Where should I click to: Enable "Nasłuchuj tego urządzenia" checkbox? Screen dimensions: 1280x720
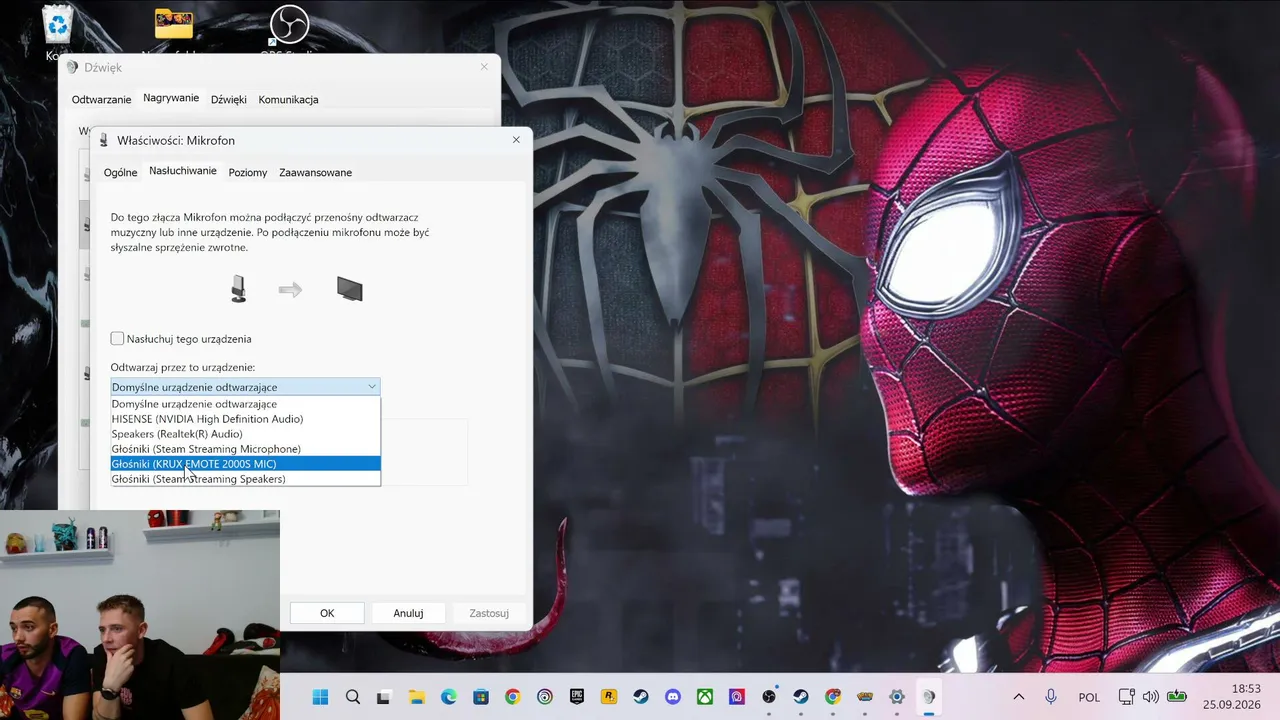tap(118, 339)
